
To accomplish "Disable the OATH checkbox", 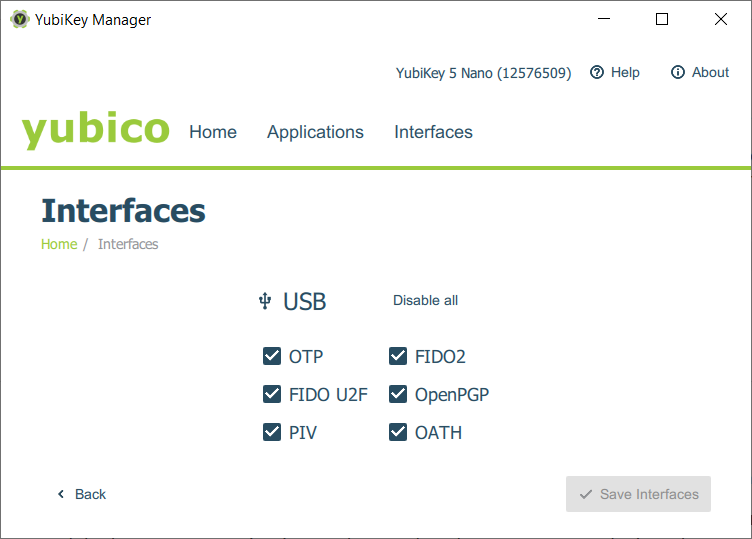I will pos(398,433).
